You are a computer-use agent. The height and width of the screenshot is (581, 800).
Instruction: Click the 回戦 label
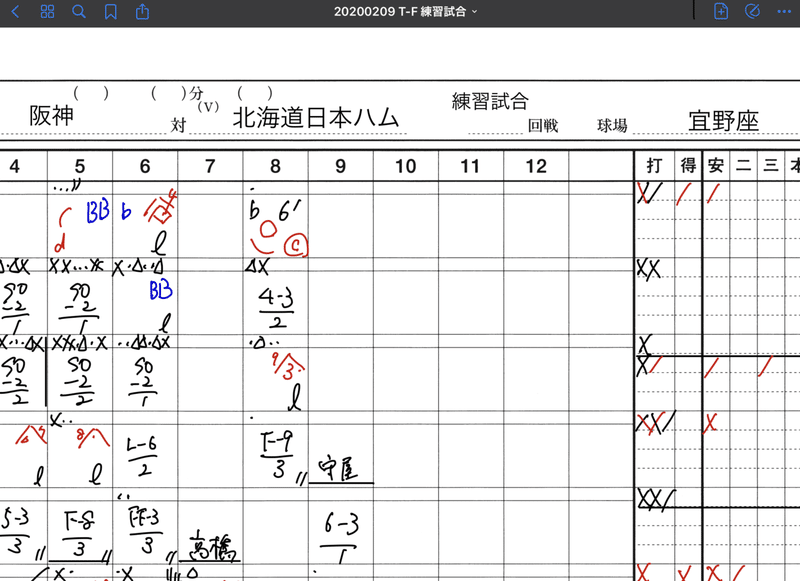(543, 125)
